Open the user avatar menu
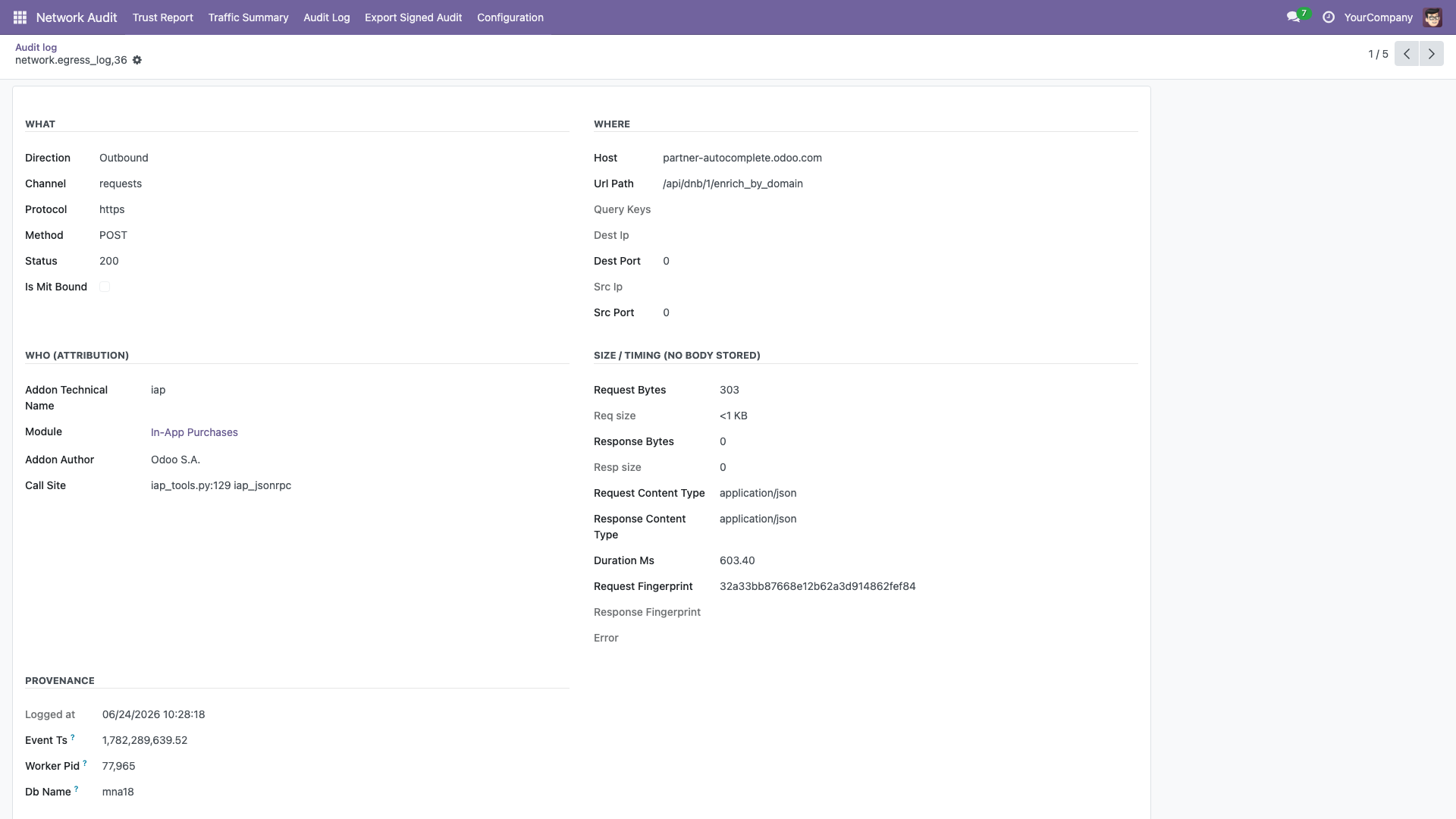 pos(1432,17)
